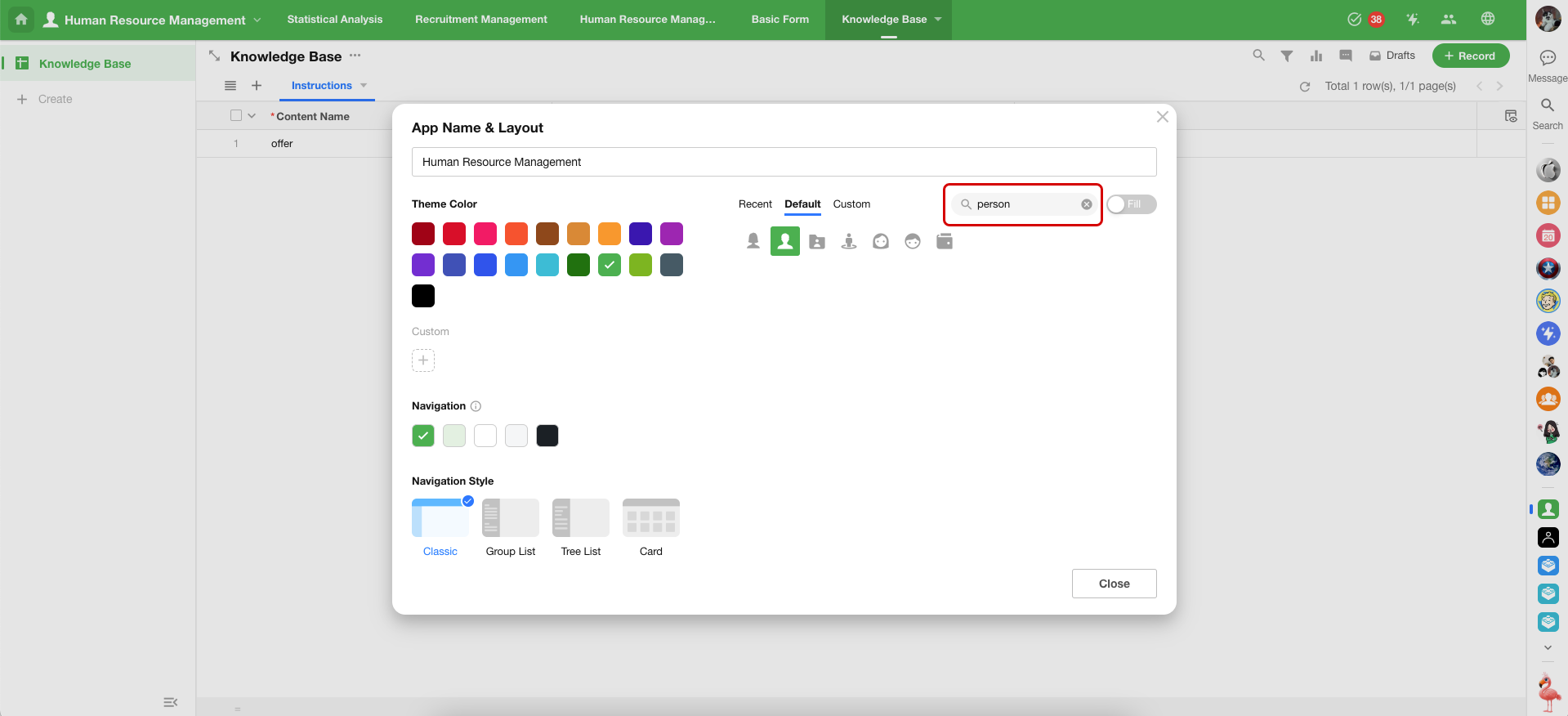Open the Message panel icon
Screen dimensions: 1568x716
click(x=1548, y=58)
